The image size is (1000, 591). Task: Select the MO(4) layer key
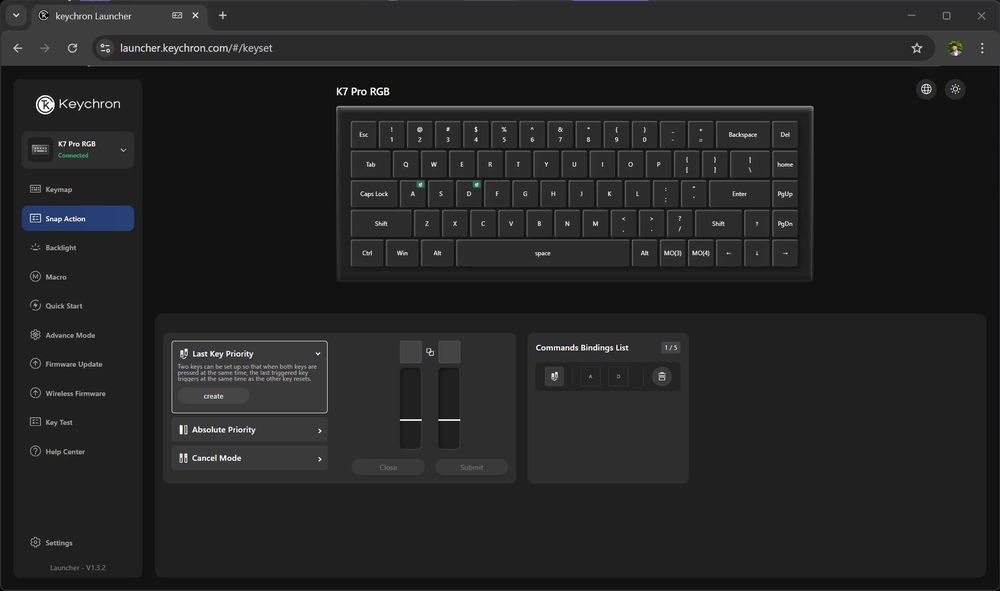(x=700, y=253)
